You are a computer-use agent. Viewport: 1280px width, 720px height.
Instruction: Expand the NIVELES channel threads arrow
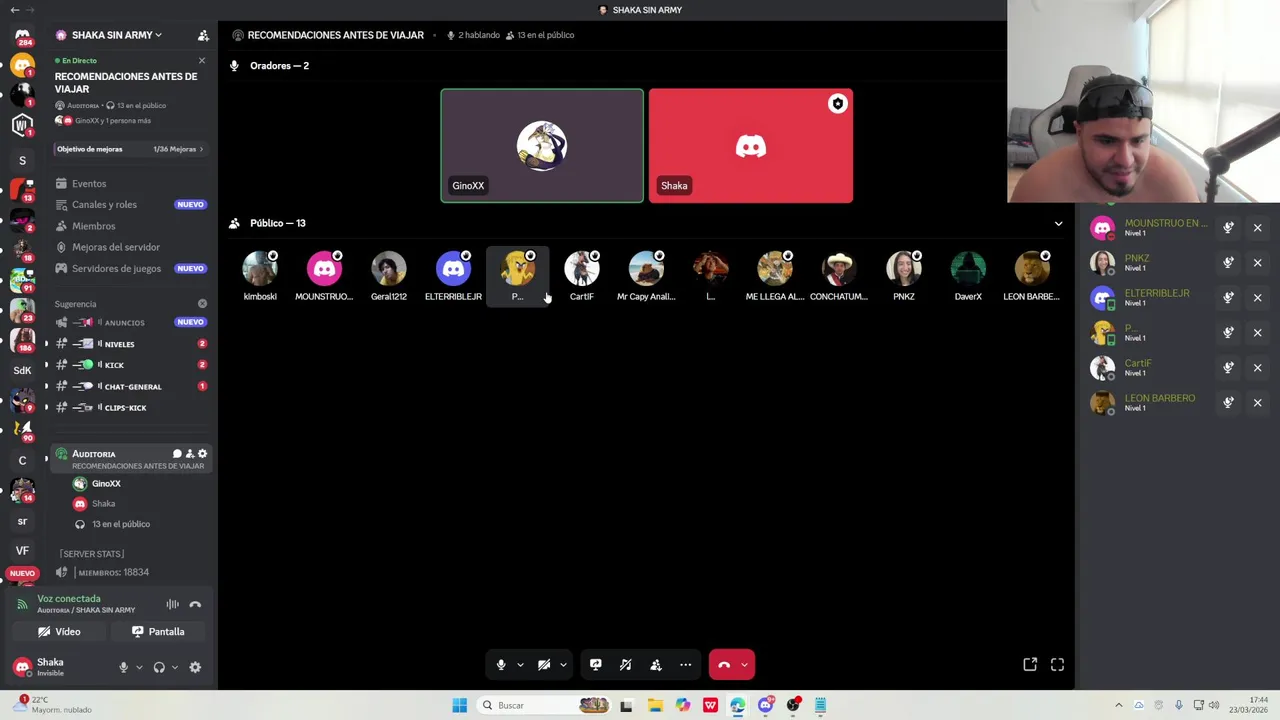[x=46, y=344]
